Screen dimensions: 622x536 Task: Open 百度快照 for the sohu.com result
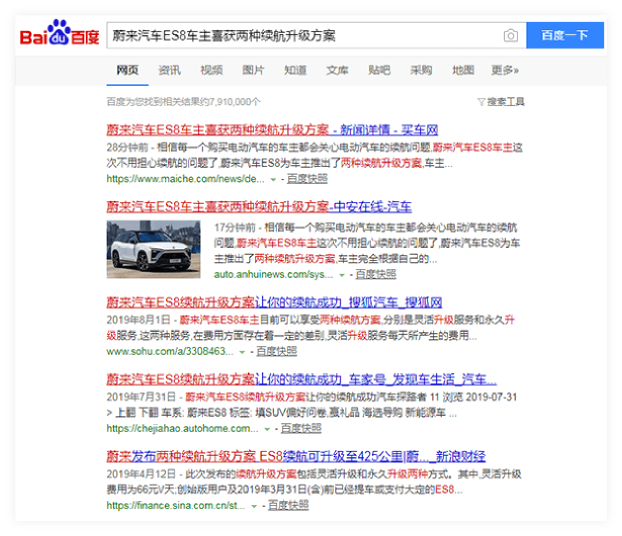coord(276,352)
